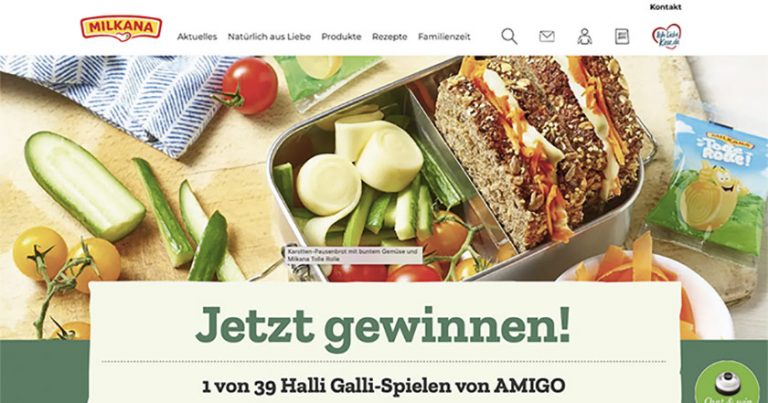The height and width of the screenshot is (403, 768).
Task: Go to the Rezepte navigation item
Action: (x=389, y=37)
